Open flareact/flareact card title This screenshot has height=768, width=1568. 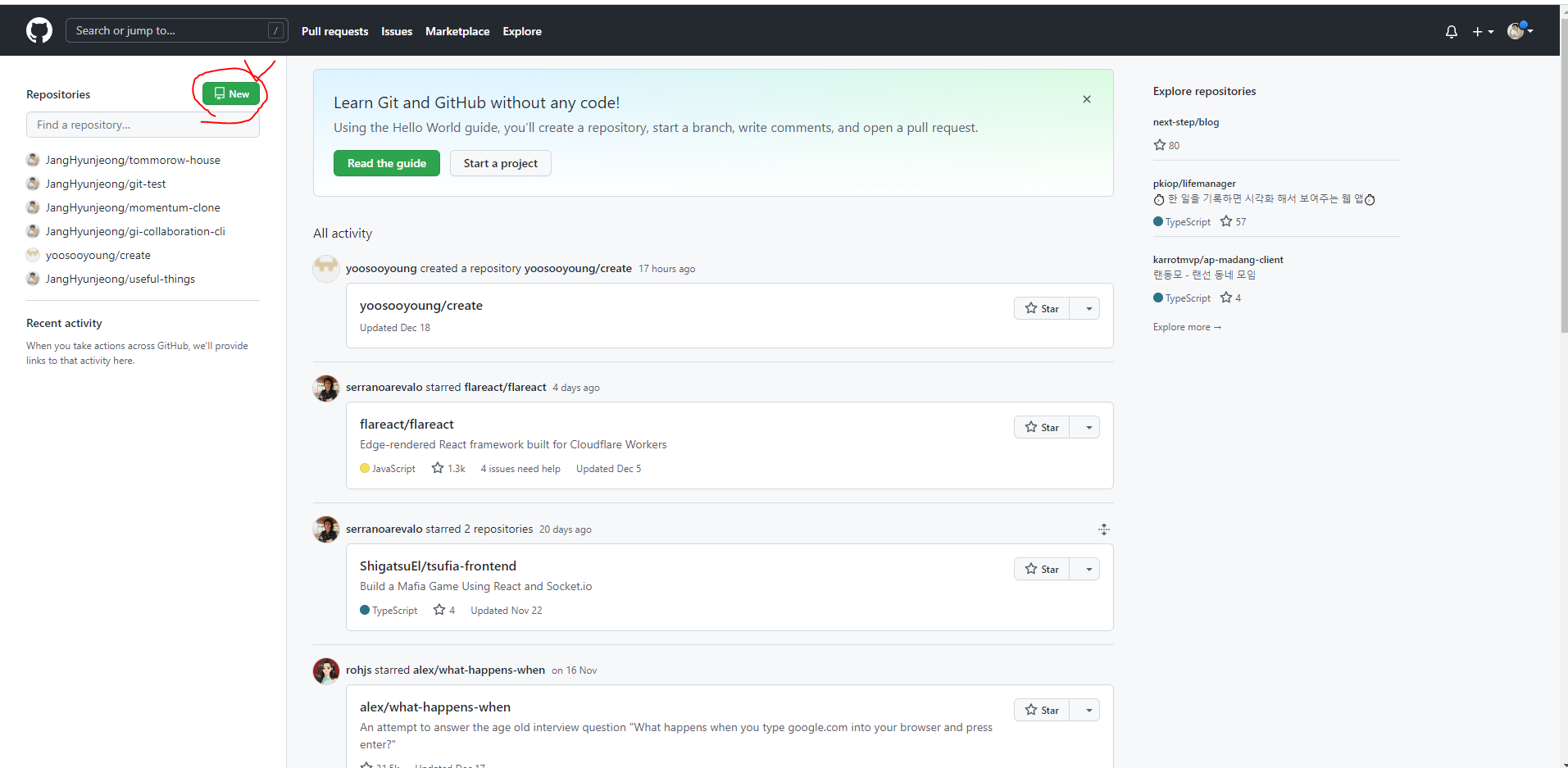[x=407, y=425]
